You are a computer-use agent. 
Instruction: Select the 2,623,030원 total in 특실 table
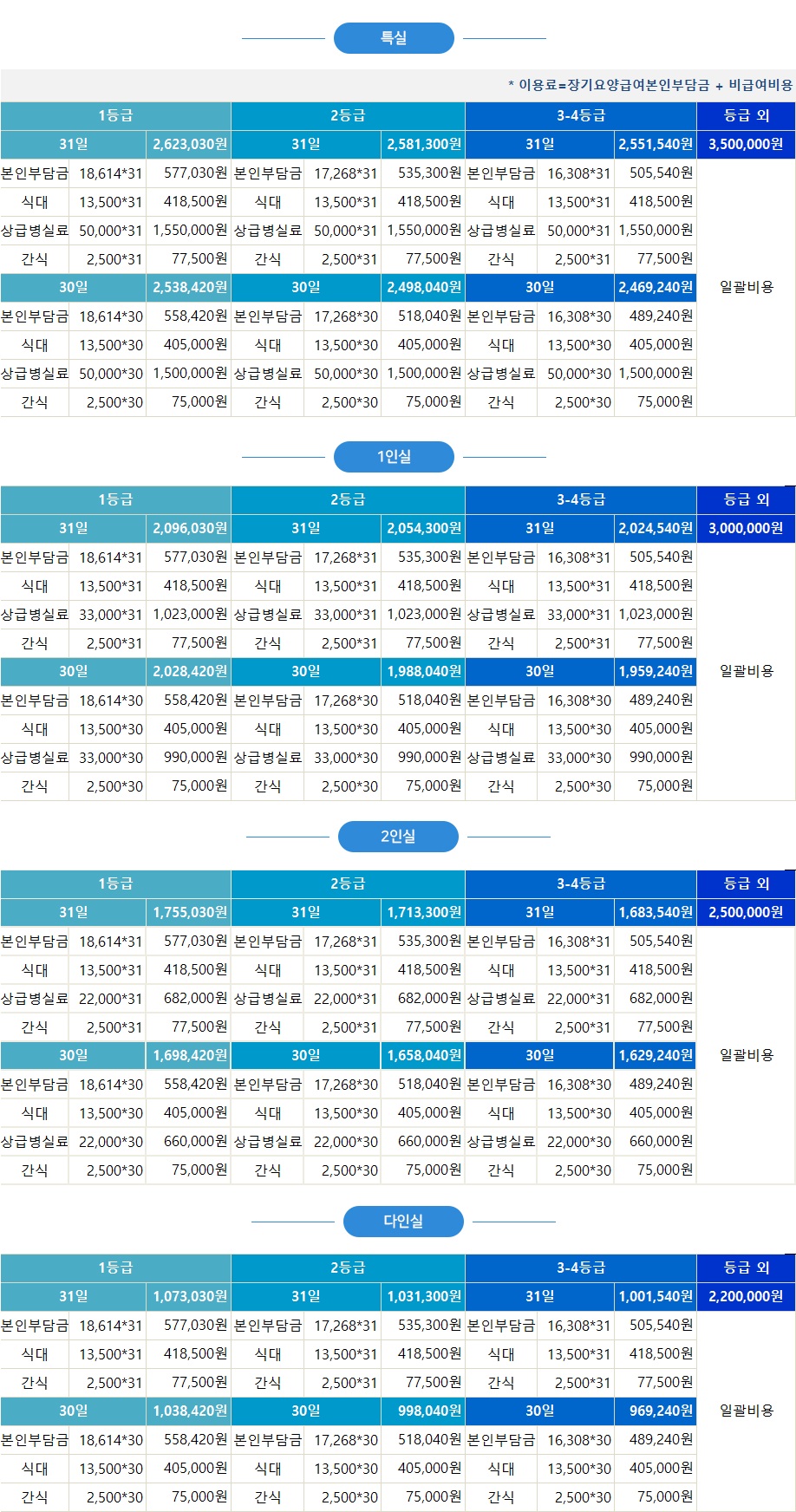(x=190, y=144)
